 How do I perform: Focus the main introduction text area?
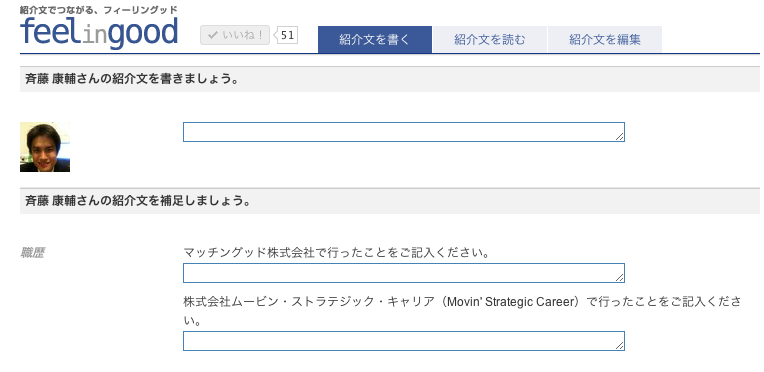tap(403, 132)
